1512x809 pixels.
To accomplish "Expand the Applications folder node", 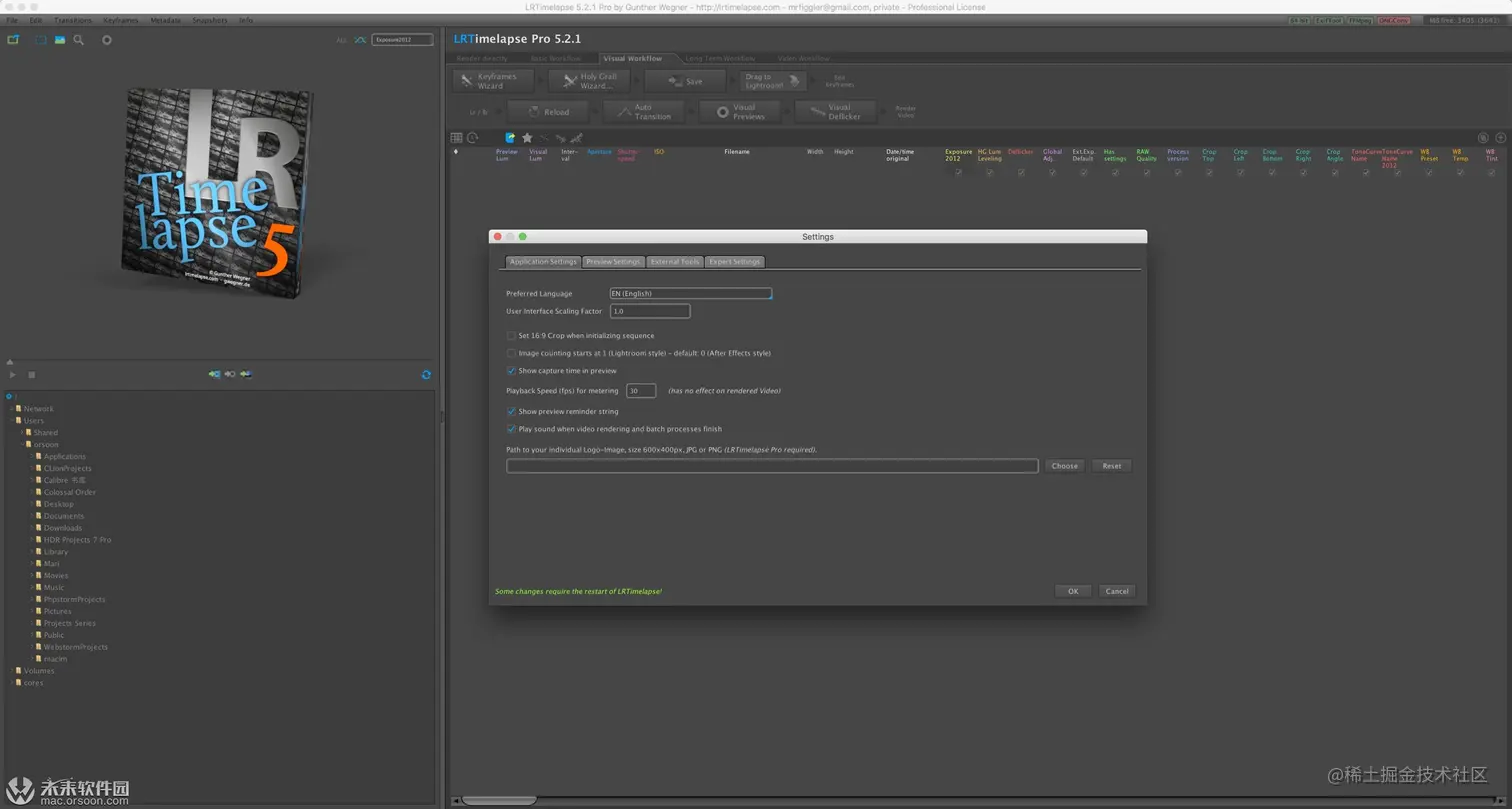I will [x=31, y=457].
